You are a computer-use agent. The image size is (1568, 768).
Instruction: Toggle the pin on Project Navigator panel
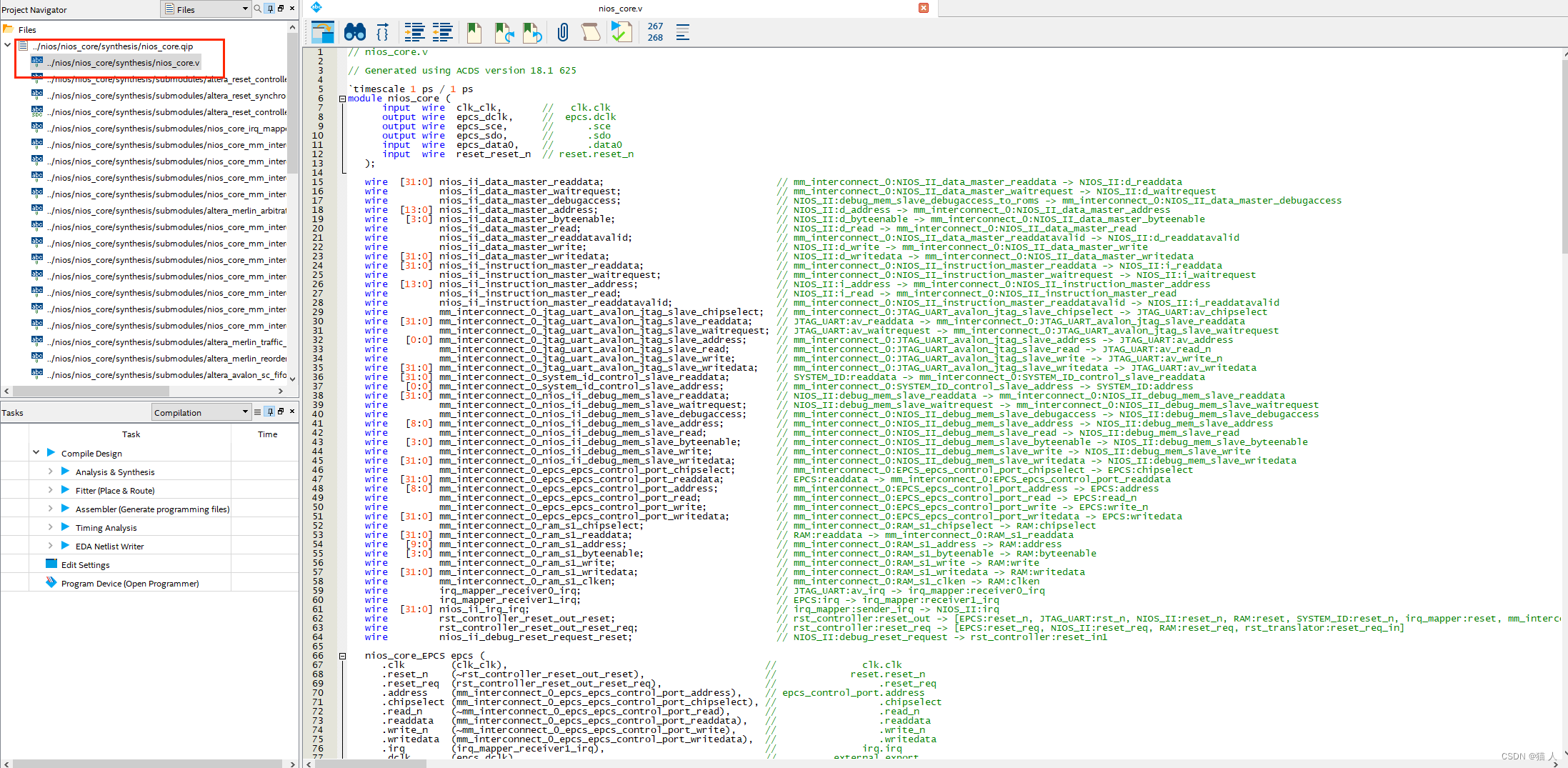coord(269,9)
